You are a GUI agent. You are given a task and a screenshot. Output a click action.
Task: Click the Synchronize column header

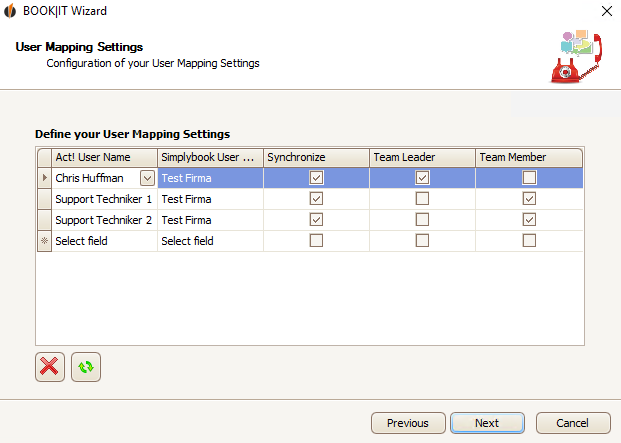tap(316, 158)
